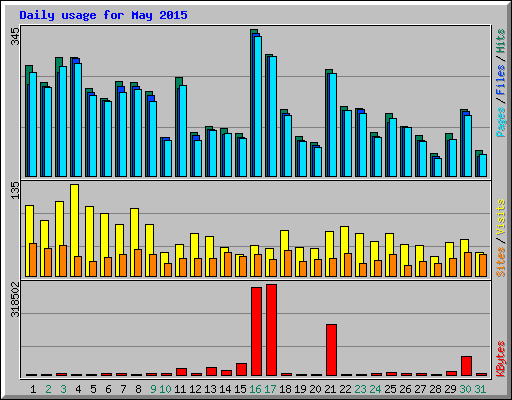Click the Sites / Visits legend label
The height and width of the screenshot is (400, 512).
coord(501,238)
